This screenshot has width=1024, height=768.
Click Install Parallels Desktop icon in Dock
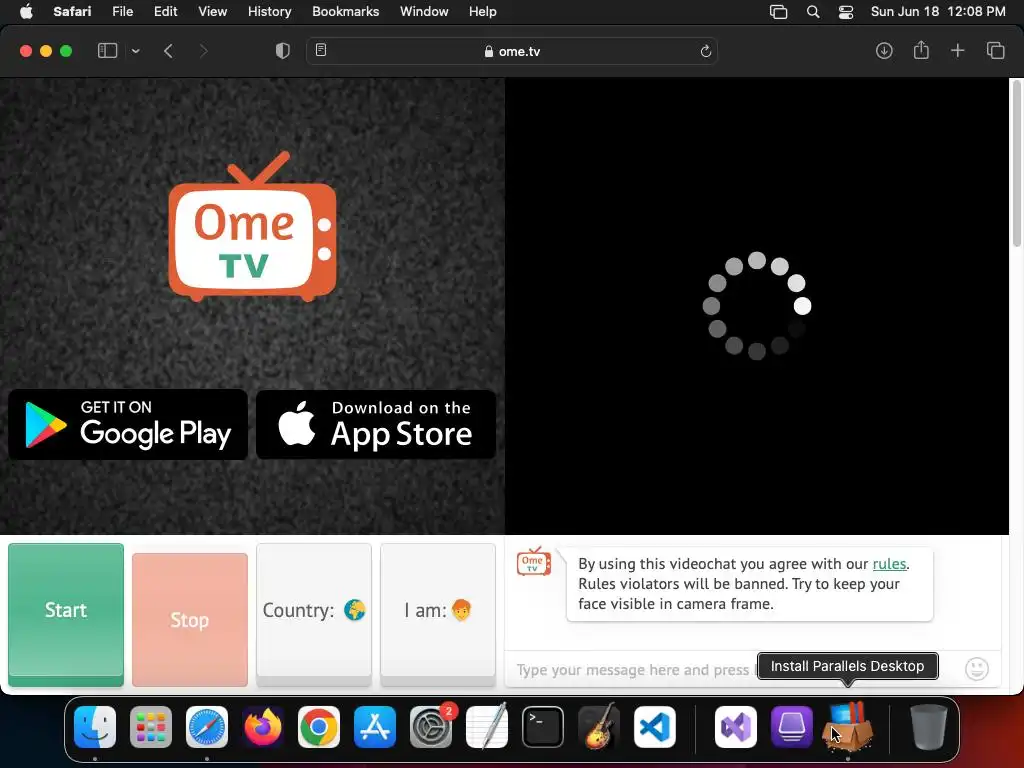tap(848, 726)
